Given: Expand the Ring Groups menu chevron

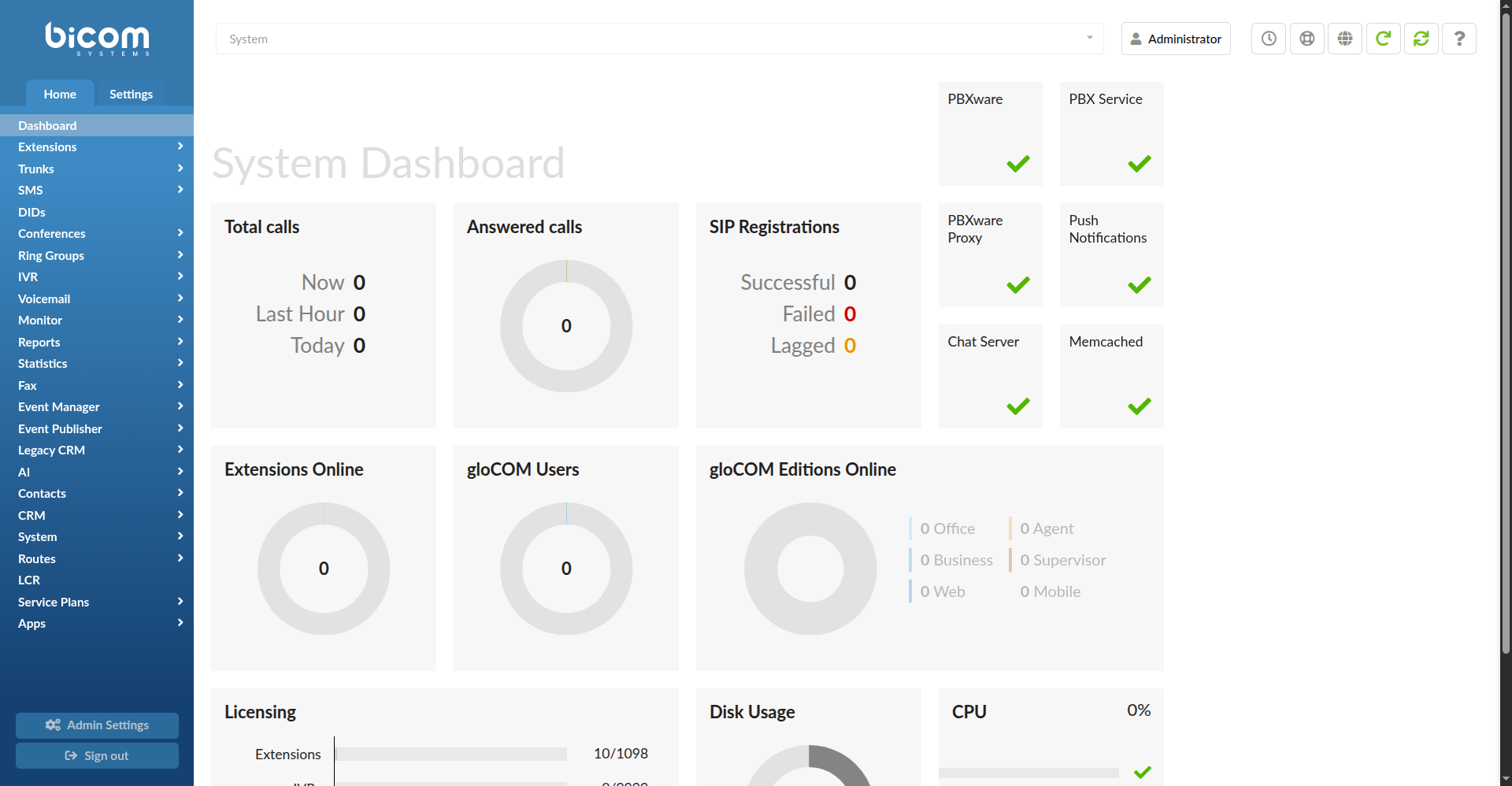Looking at the screenshot, I should (x=180, y=255).
